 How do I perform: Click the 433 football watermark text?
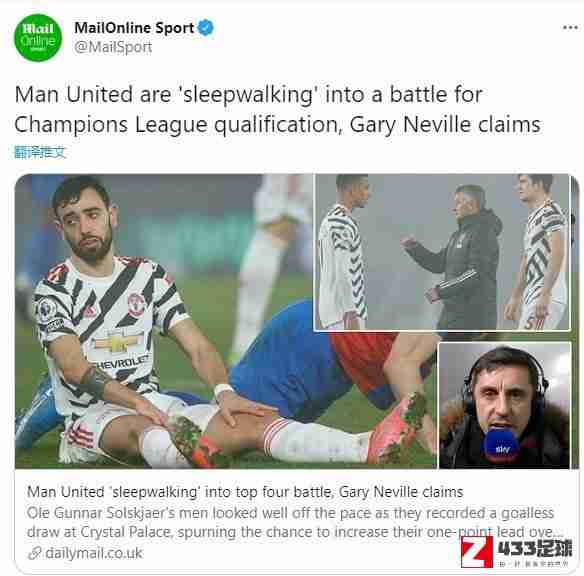tap(535, 548)
